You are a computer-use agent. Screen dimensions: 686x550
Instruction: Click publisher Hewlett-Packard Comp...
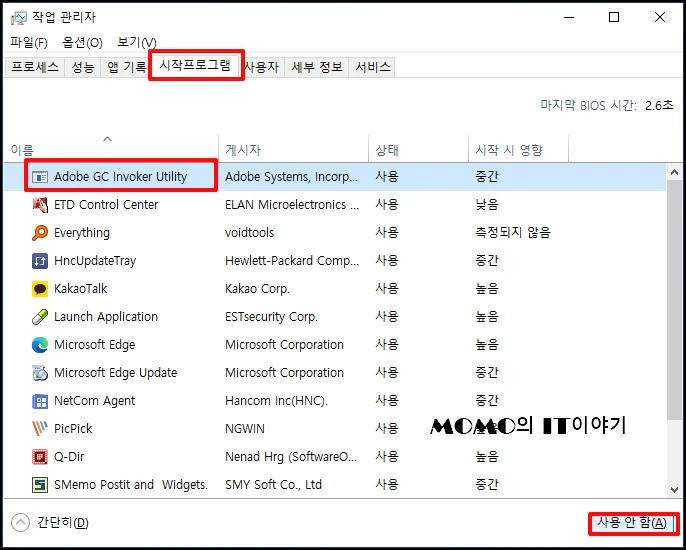292,261
